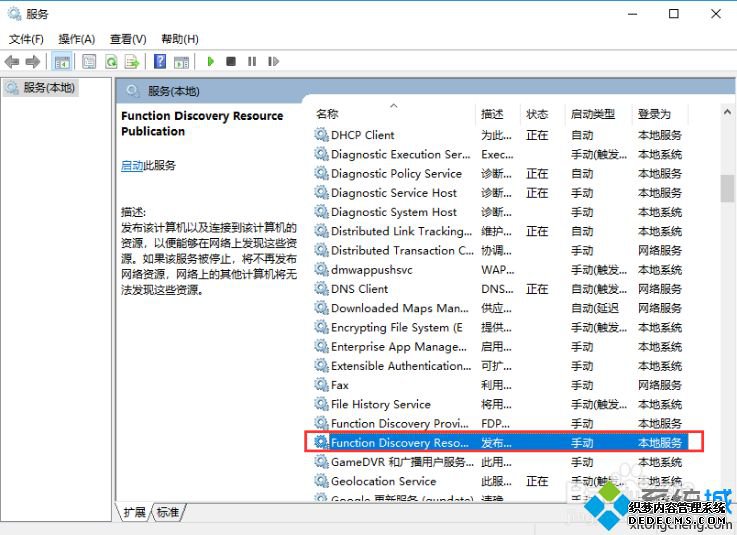Select Extensible Authentication Protocol row
This screenshot has width=737, height=535.
500,366
